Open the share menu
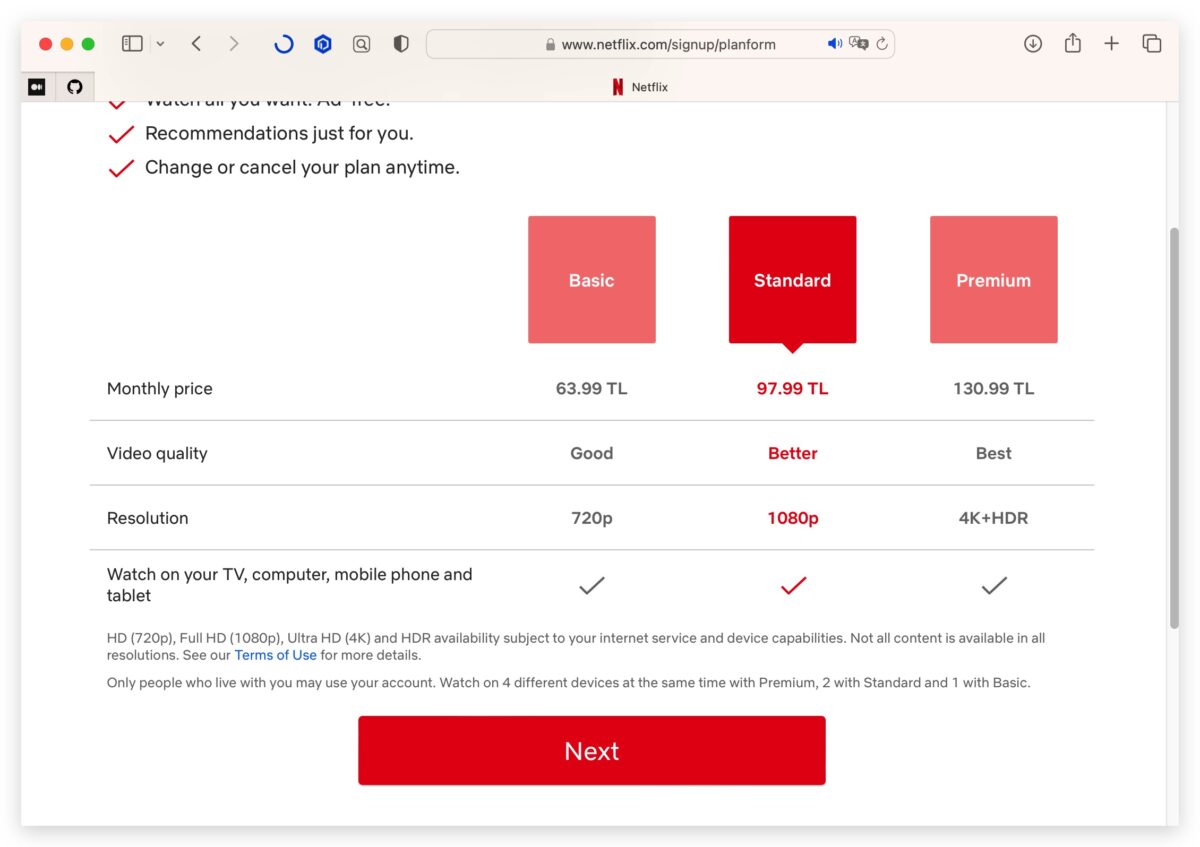The height and width of the screenshot is (847, 1200). tap(1073, 43)
